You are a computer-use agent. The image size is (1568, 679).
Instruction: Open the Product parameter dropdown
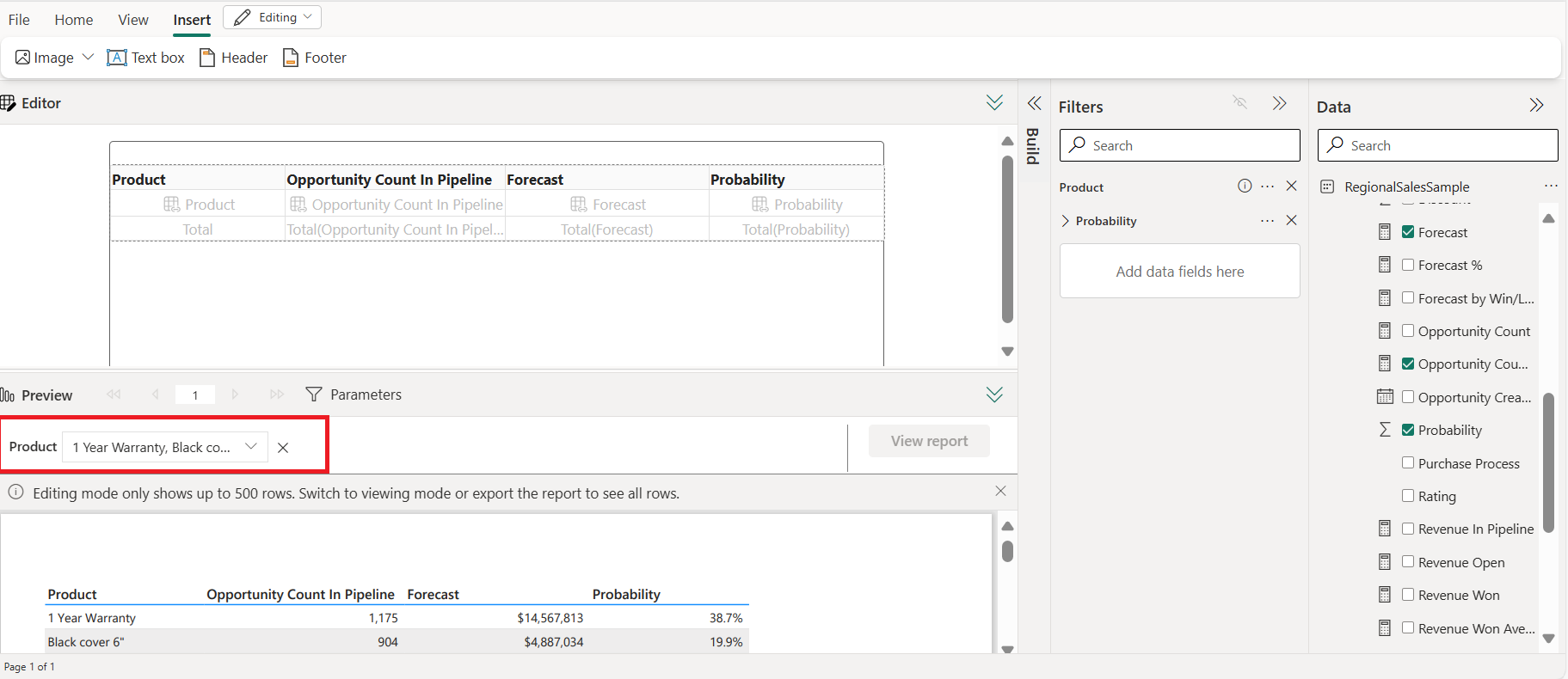(250, 447)
